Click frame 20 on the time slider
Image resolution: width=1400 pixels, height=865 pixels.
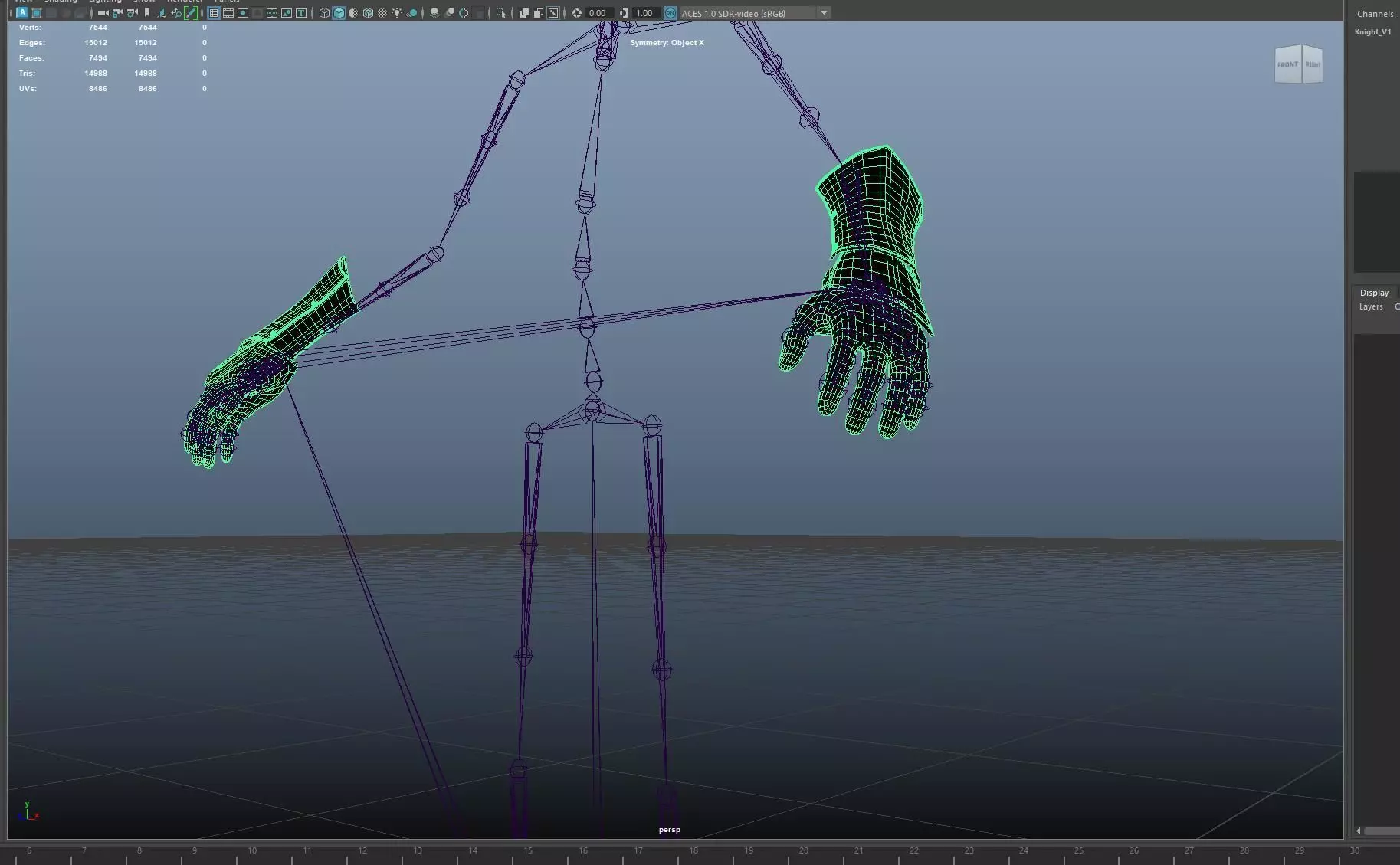point(803,850)
